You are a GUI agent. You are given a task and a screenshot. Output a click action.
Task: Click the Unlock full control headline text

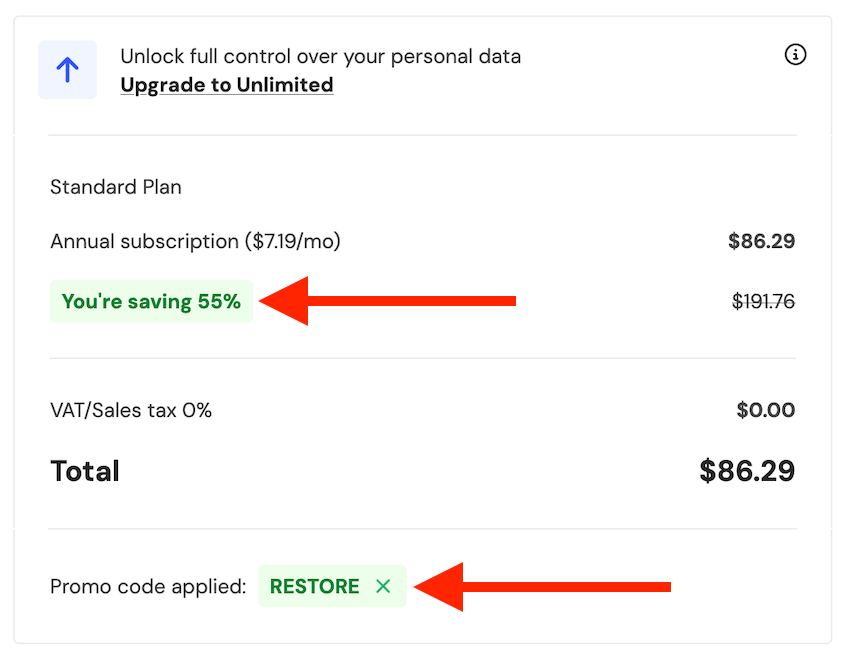click(320, 56)
